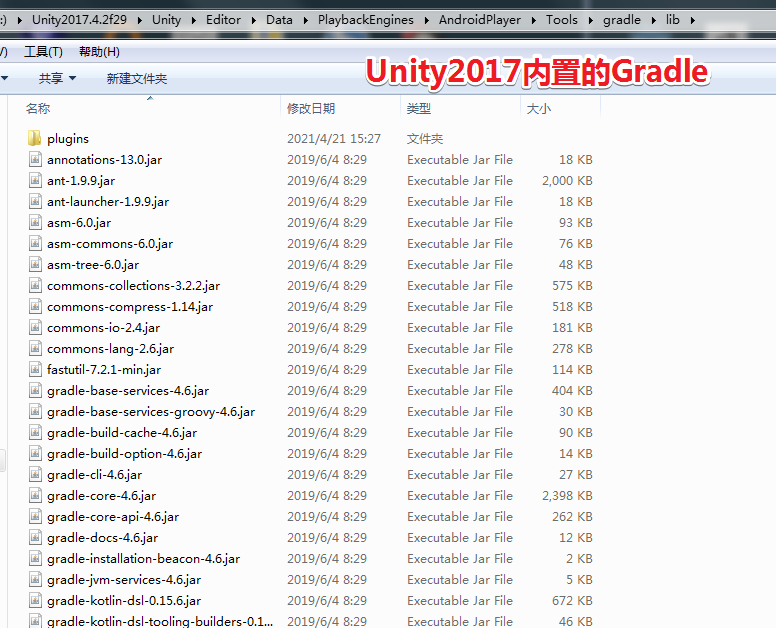Navigate to AndroidPlayer in address bar
776x628 pixels.
(x=480, y=20)
